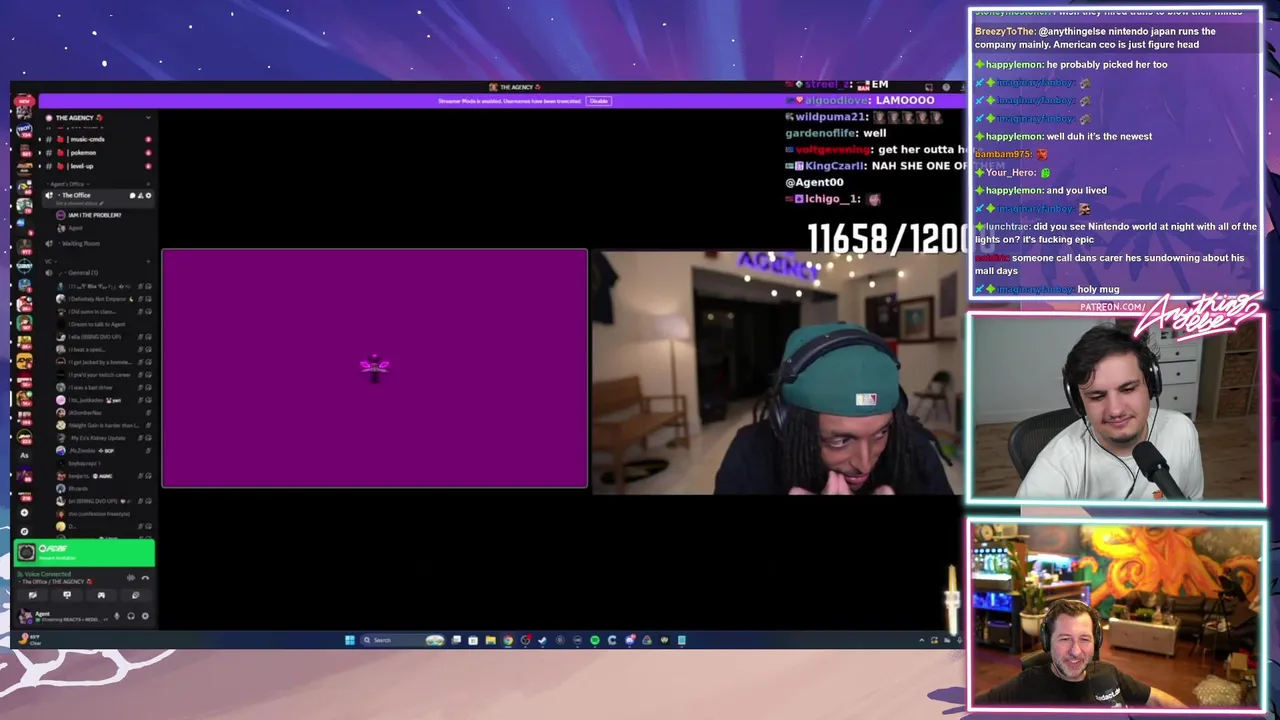This screenshot has height=720, width=1280.
Task: Add a channel to VC category
Action: click(x=148, y=261)
